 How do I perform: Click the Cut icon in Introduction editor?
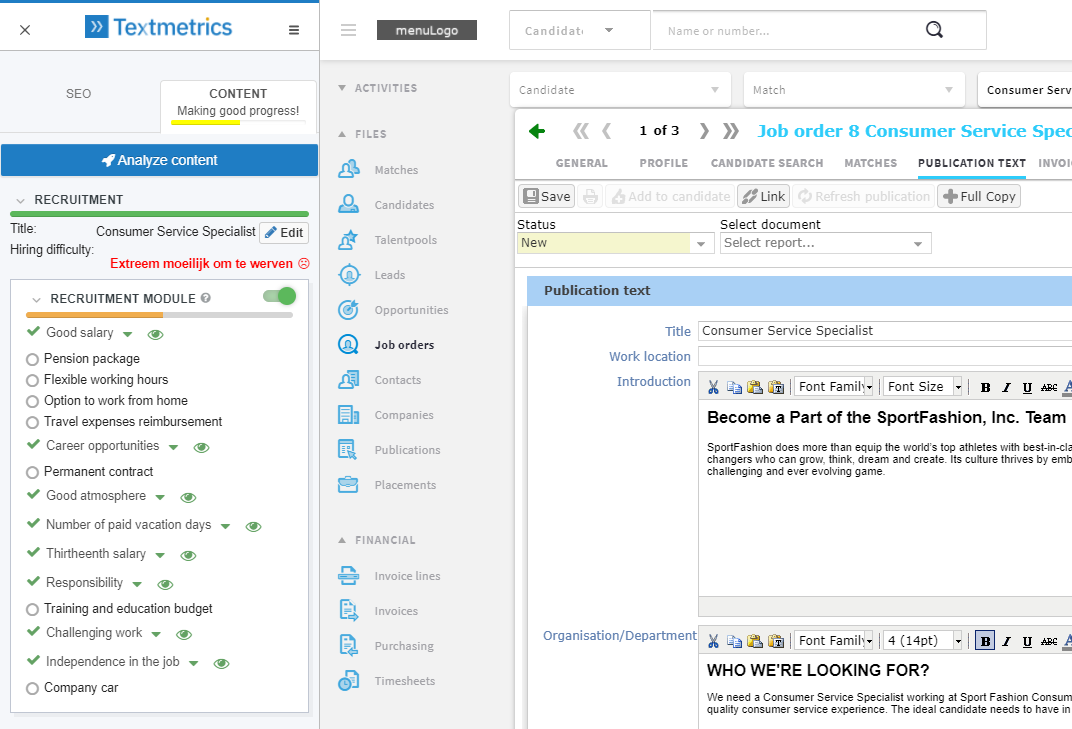(713, 387)
